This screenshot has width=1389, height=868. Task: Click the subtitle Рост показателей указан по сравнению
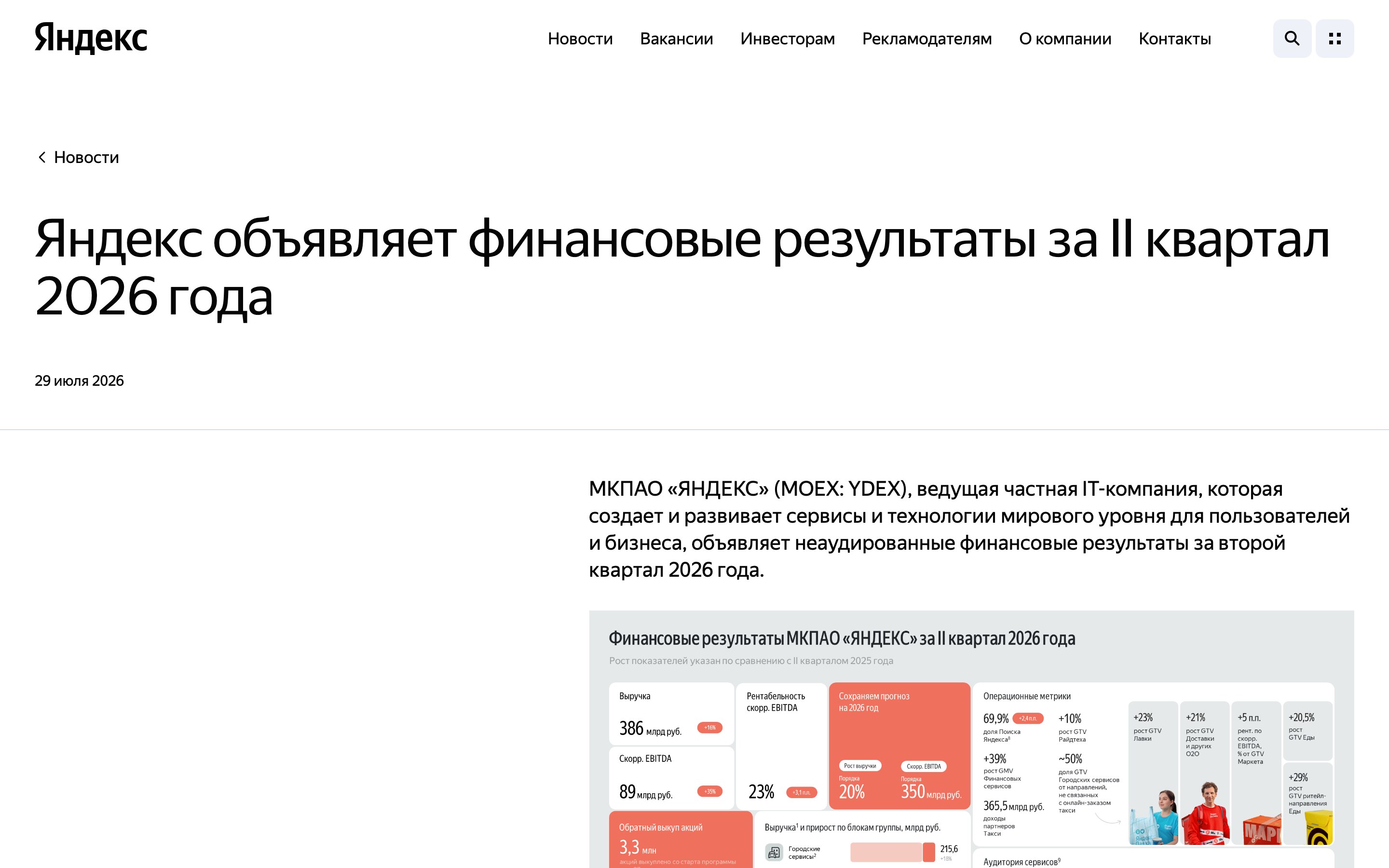751,661
